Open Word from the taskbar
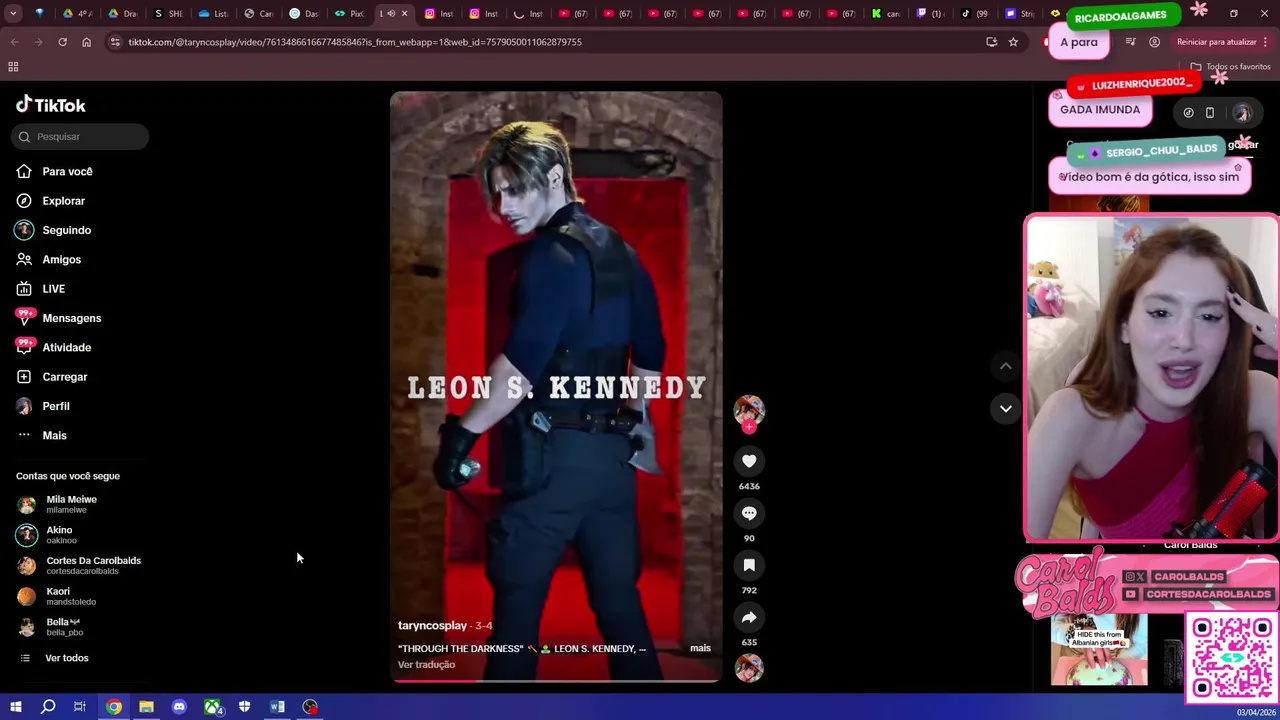 [277, 707]
